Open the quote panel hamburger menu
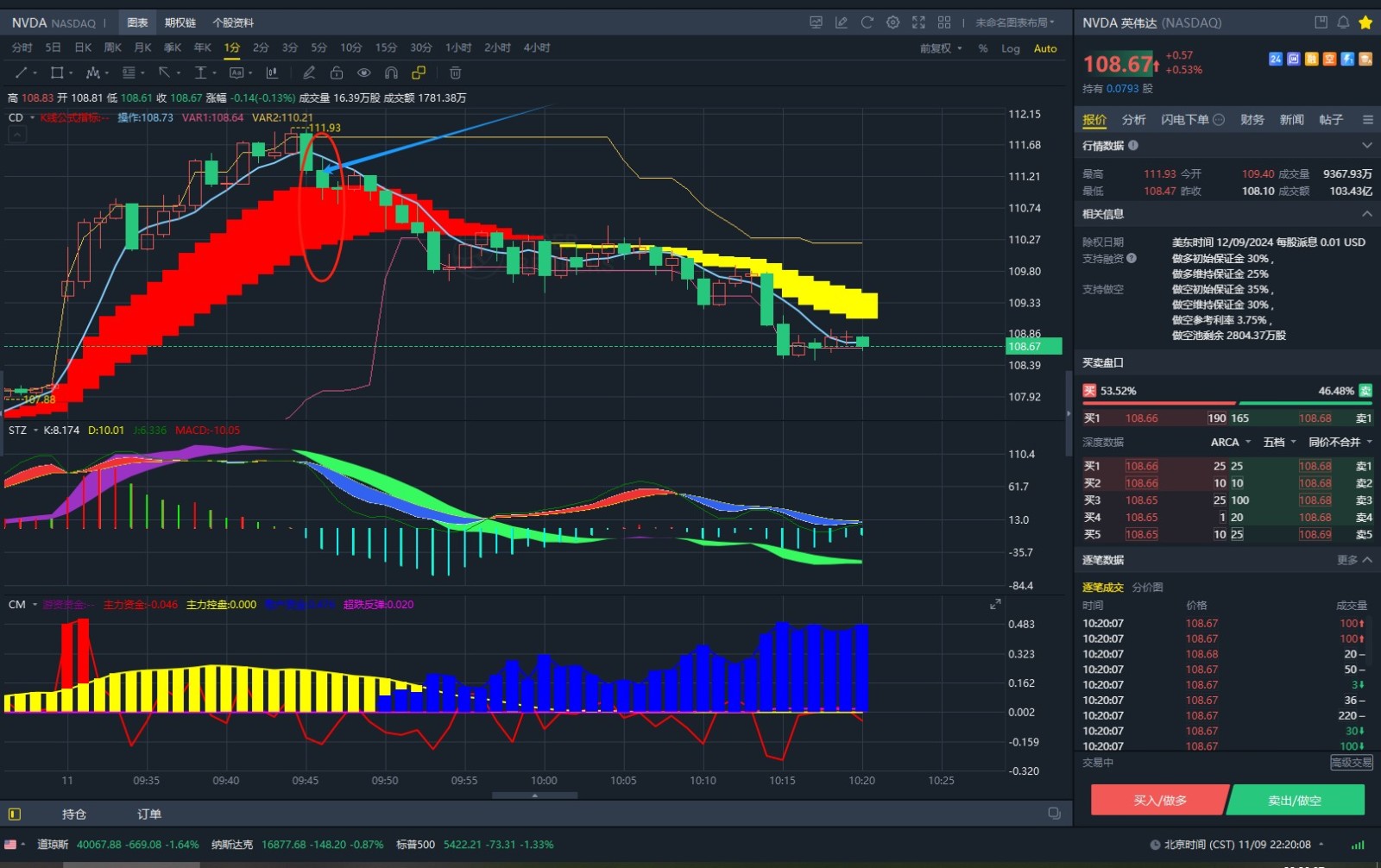Viewport: 1381px width, 868px height. tap(1367, 120)
